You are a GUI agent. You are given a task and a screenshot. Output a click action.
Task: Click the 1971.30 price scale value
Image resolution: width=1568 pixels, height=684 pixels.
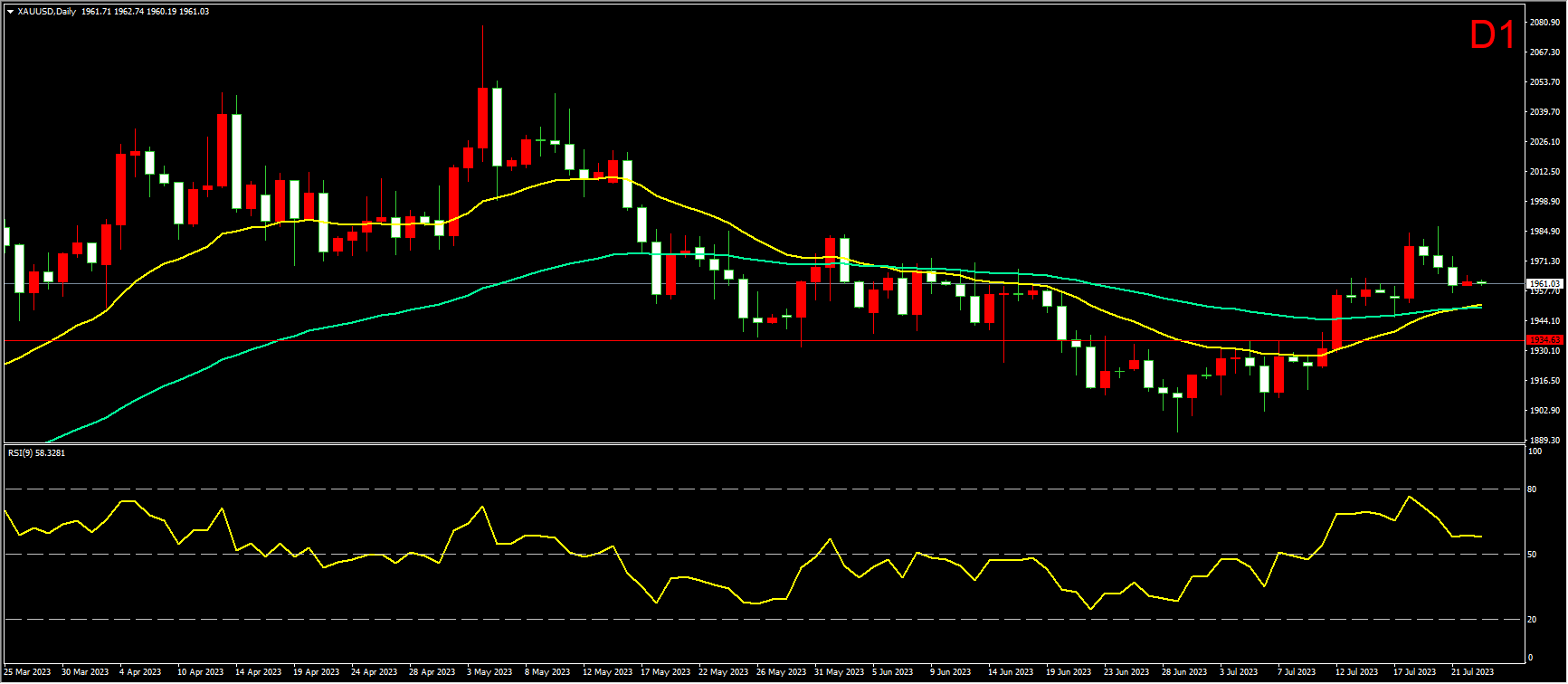1544,261
